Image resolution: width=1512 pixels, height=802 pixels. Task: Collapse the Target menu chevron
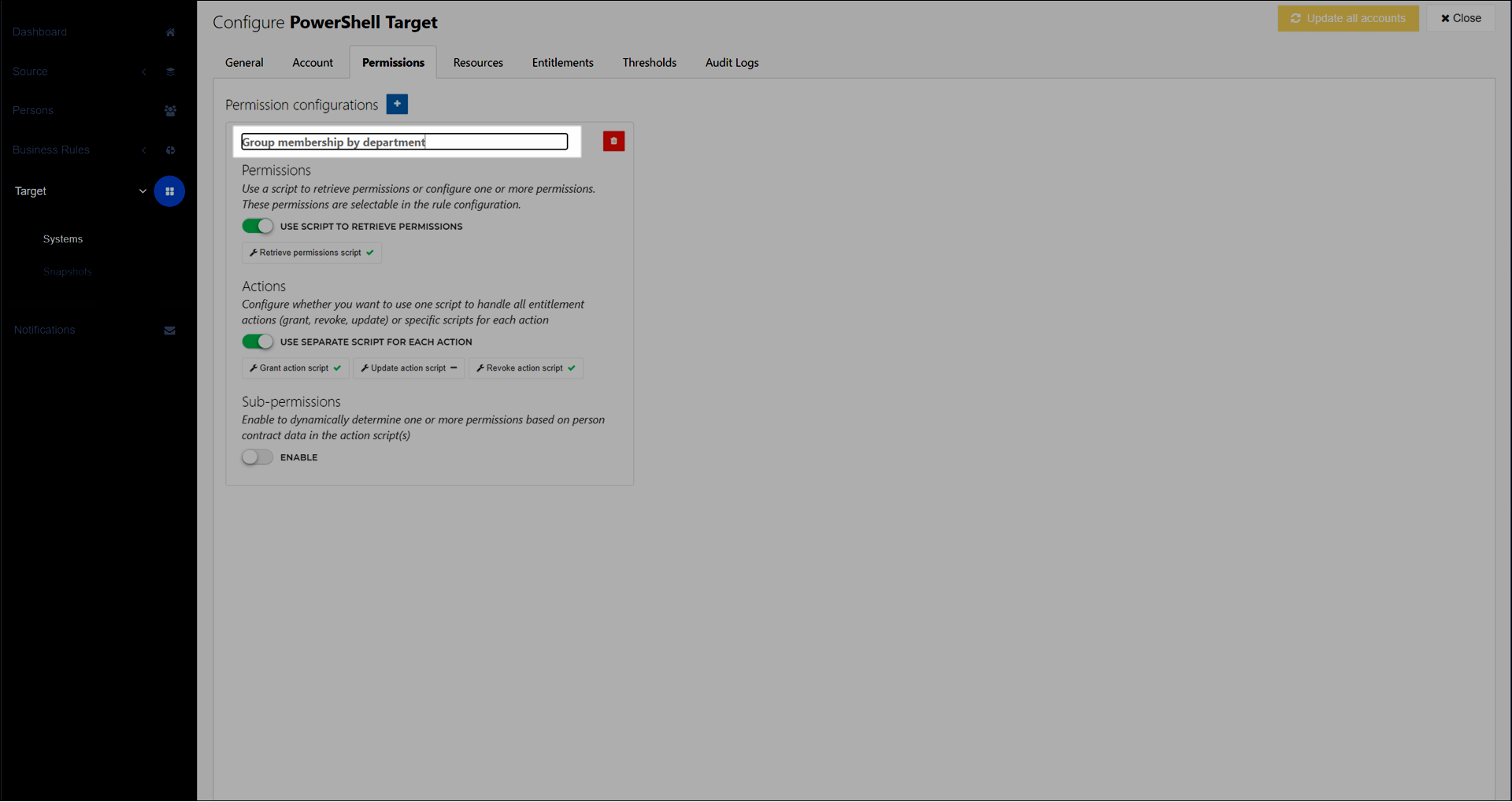coord(143,191)
